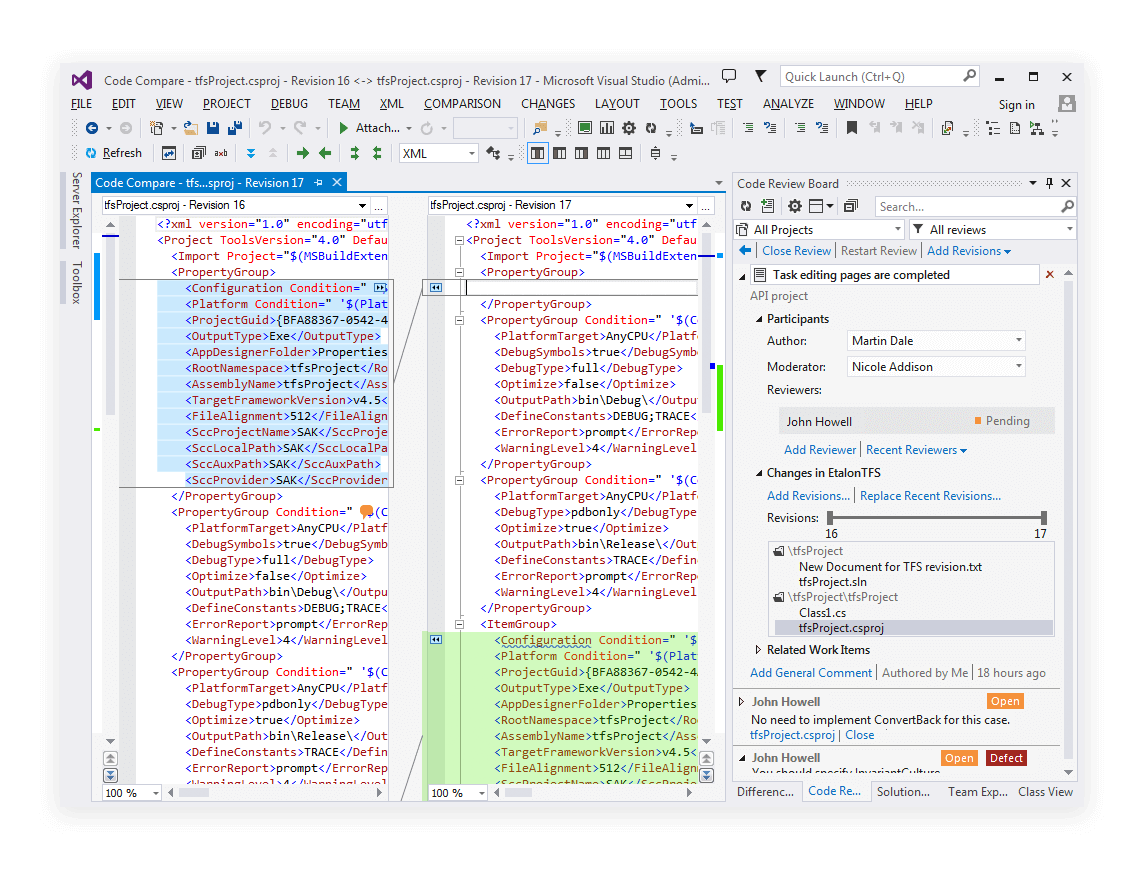Click the blue back arrow in review board
Screen dimensions: 1143x883
click(745, 250)
